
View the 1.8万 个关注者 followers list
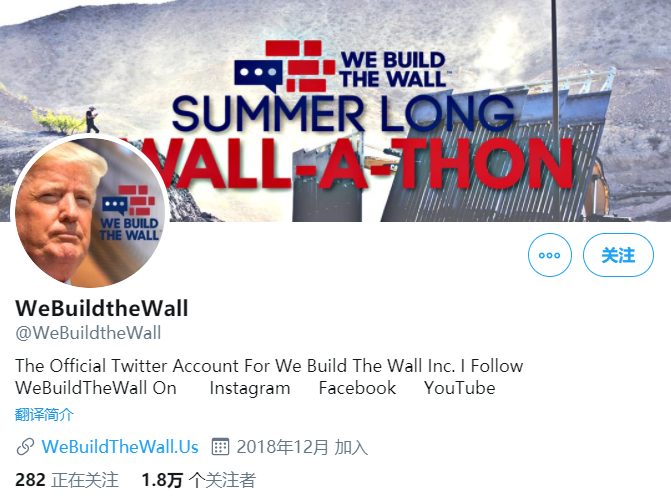(199, 480)
